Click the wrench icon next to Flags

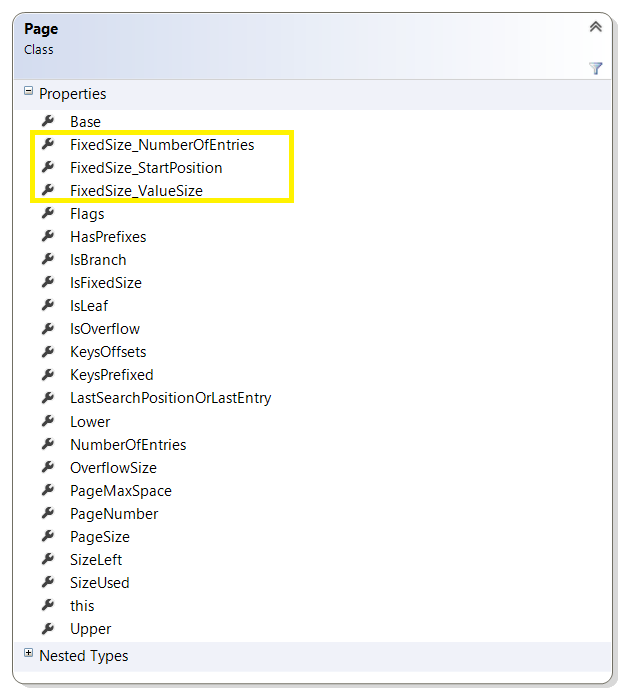pyautogui.click(x=48, y=213)
